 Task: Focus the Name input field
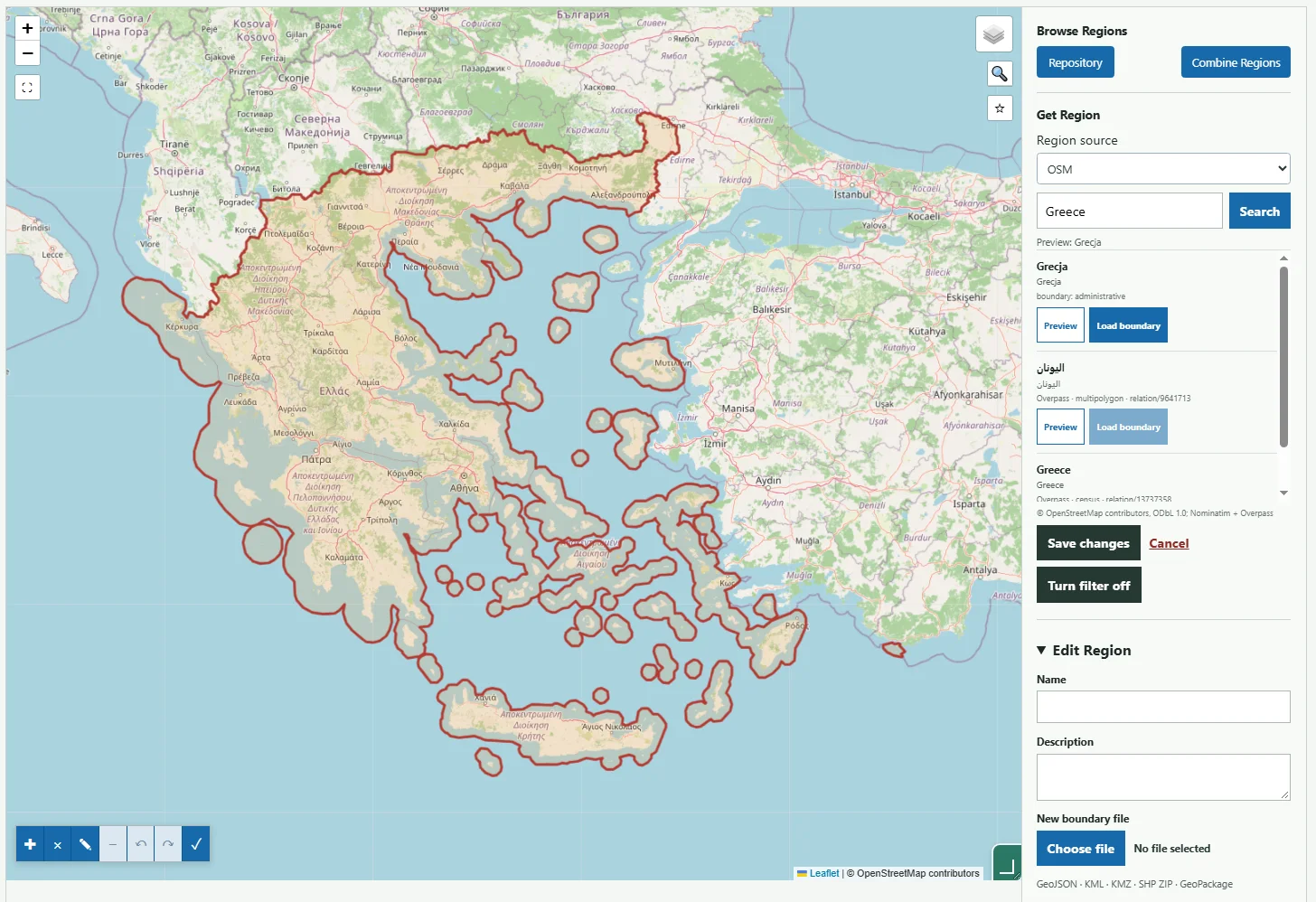[1163, 707]
